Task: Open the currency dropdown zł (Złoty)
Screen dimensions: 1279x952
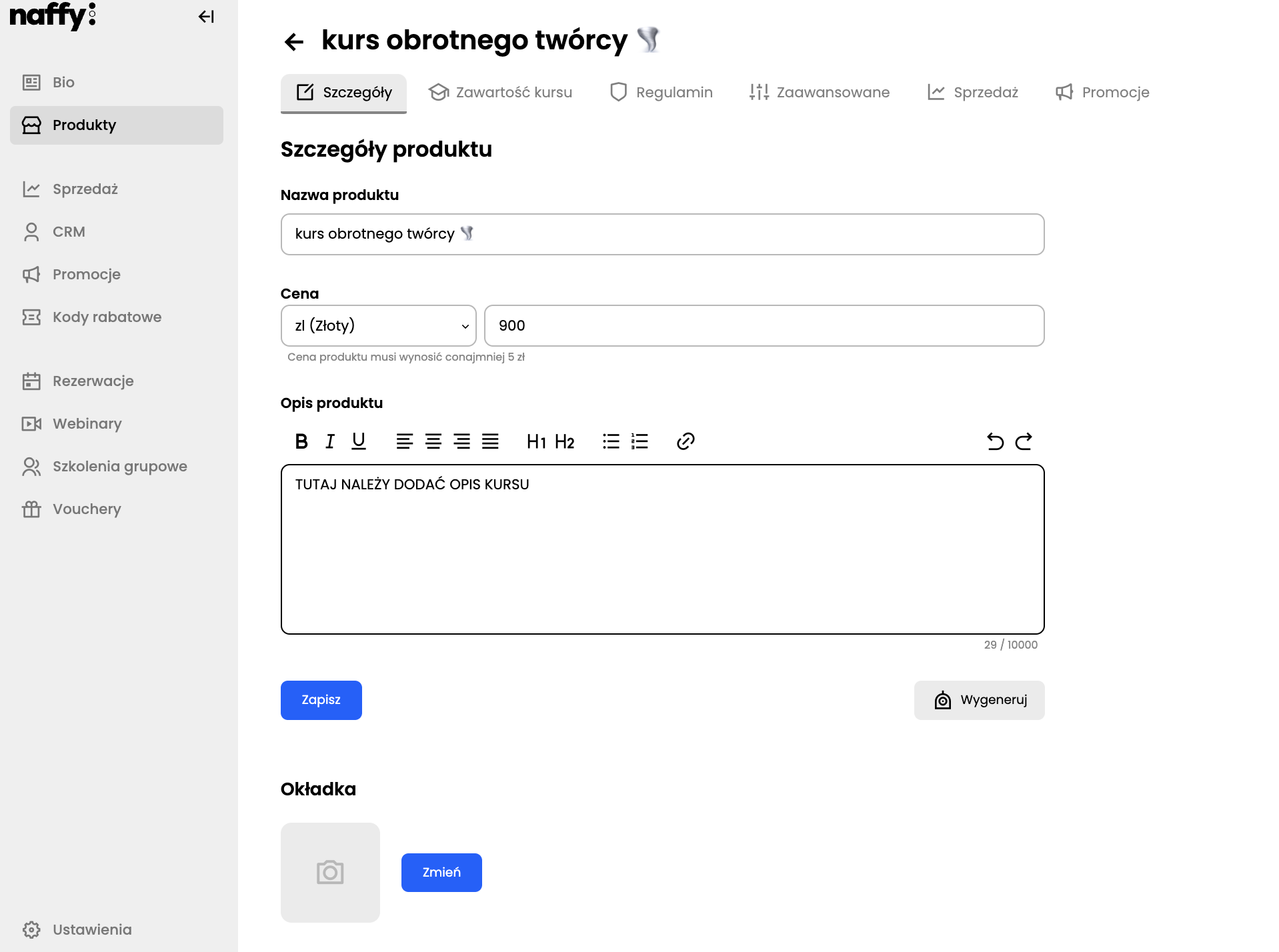Action: pos(379,326)
